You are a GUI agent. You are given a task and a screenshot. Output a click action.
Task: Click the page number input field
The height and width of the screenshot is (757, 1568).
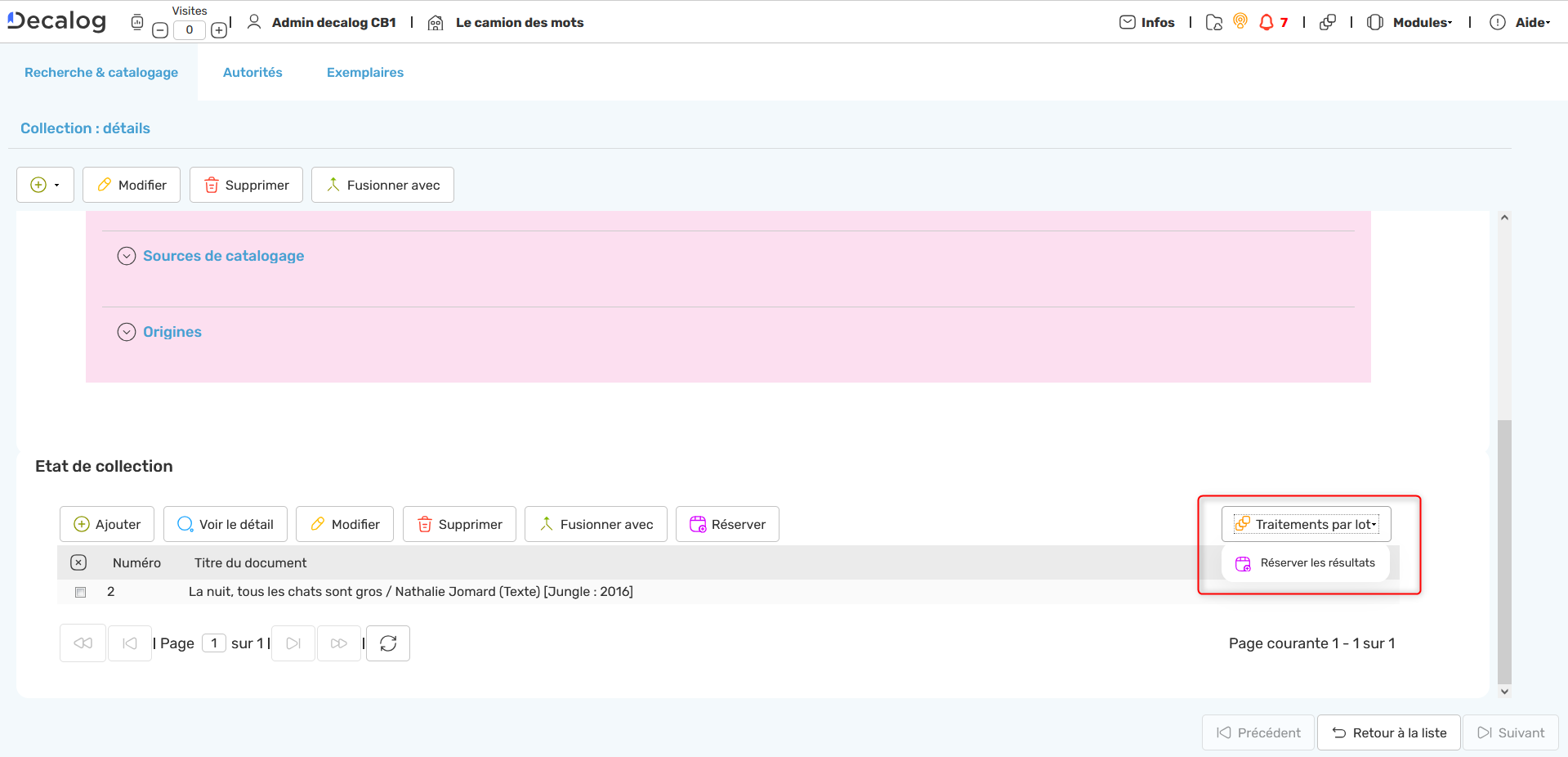214,643
